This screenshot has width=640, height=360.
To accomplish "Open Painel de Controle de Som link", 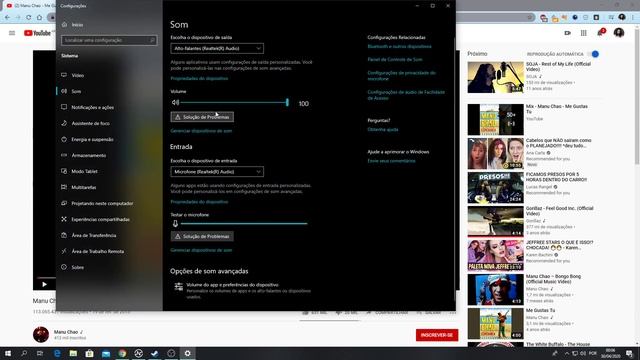I will 395,60.
